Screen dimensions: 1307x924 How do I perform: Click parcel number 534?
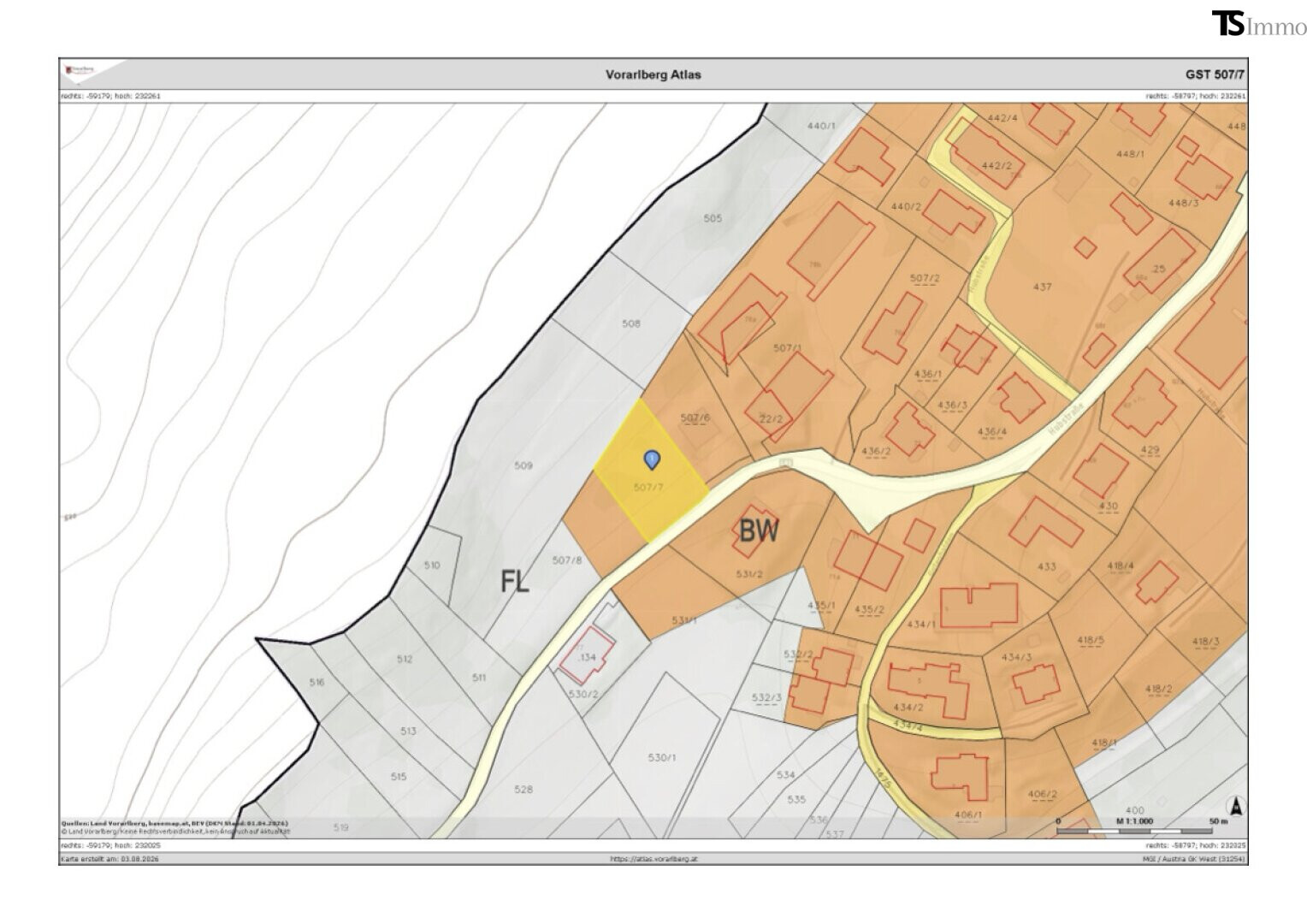tap(786, 774)
